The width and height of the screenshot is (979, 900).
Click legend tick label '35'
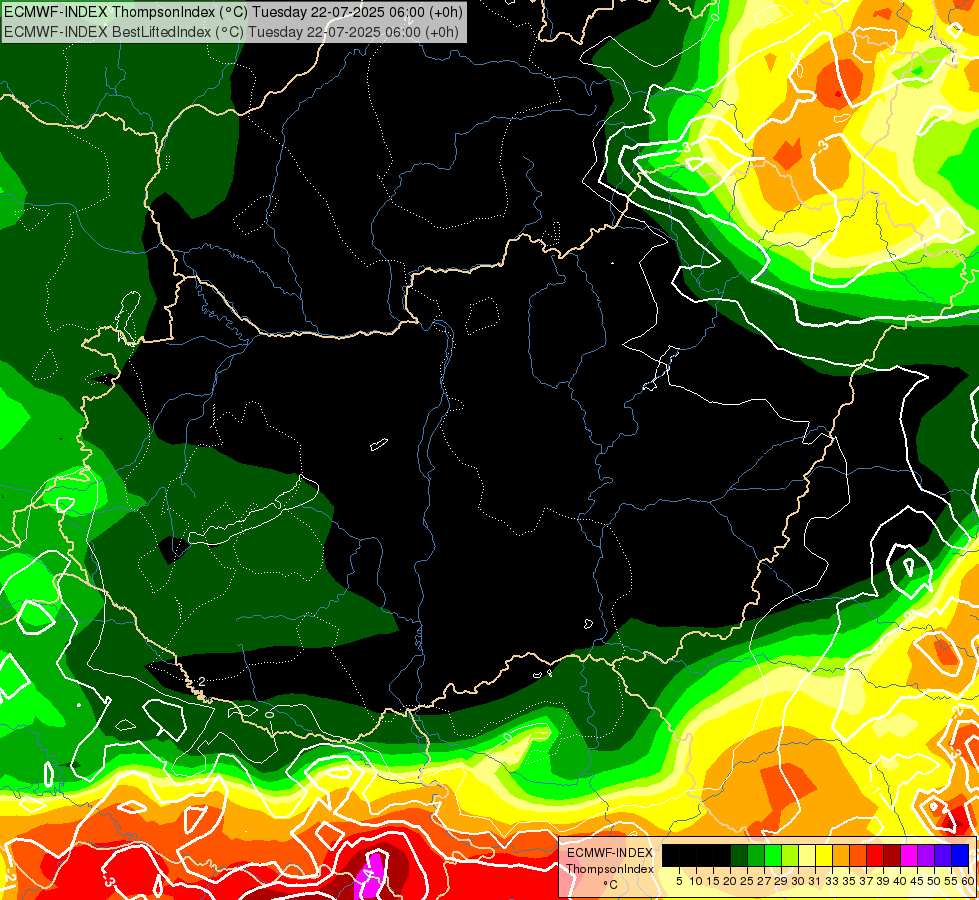[x=849, y=881]
